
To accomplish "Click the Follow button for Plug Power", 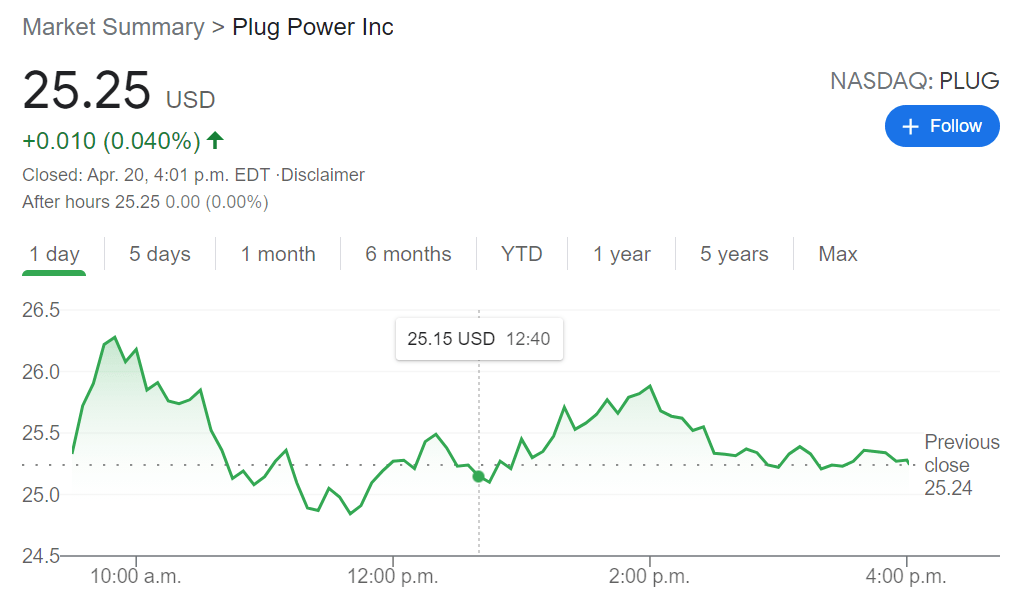I will (942, 126).
